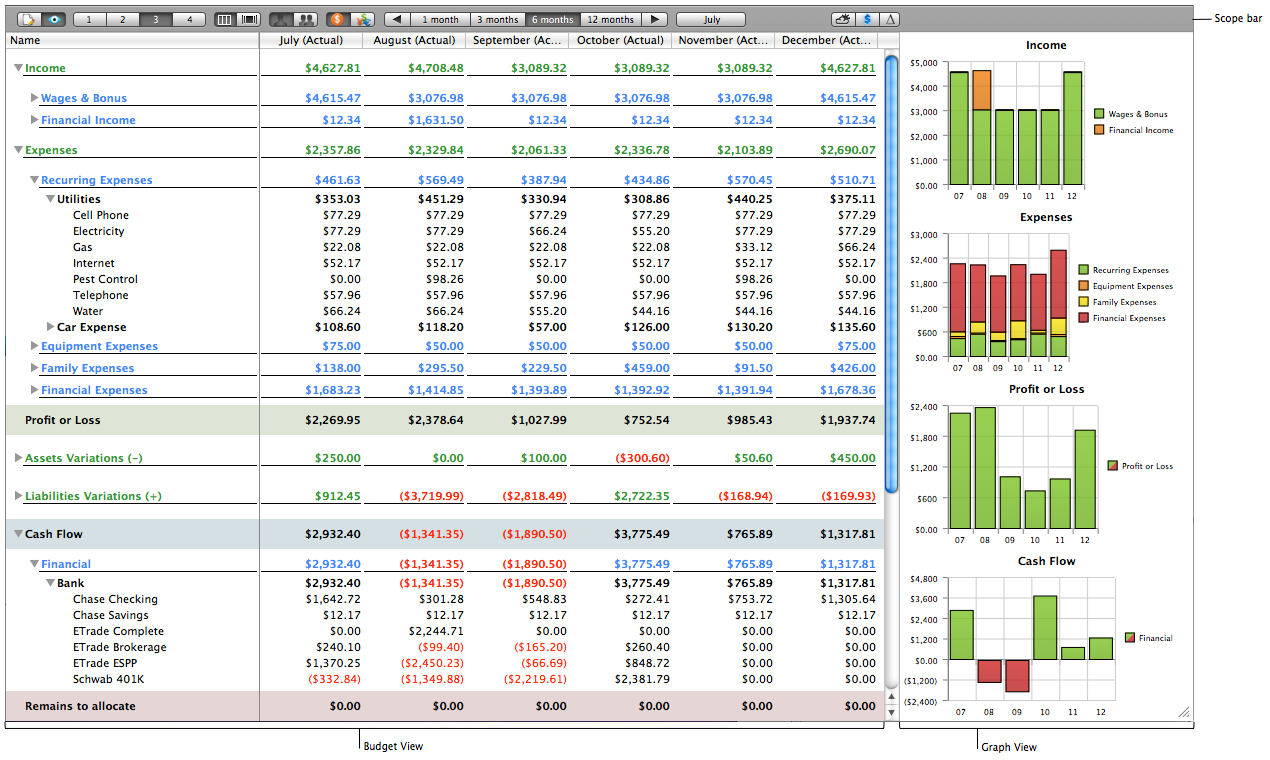Click the Name column header
Image resolution: width=1270 pixels, height=760 pixels.
click(x=132, y=40)
